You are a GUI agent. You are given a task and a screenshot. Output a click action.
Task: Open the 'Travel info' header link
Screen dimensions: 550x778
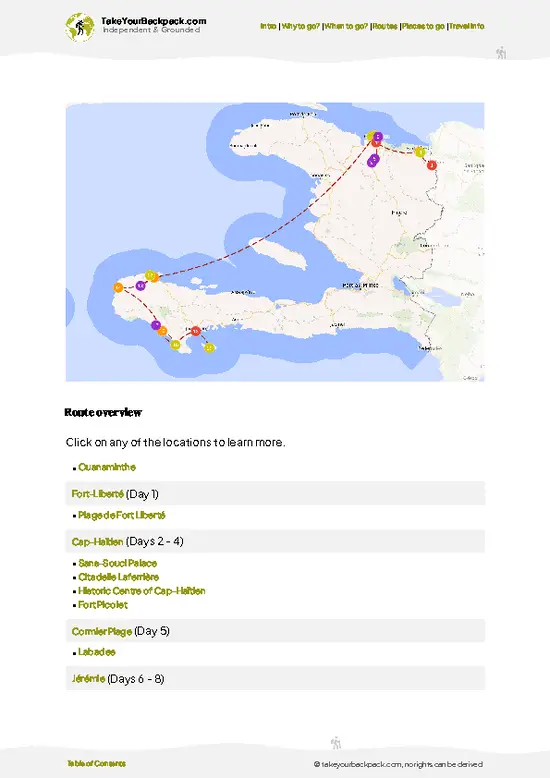pos(467,26)
